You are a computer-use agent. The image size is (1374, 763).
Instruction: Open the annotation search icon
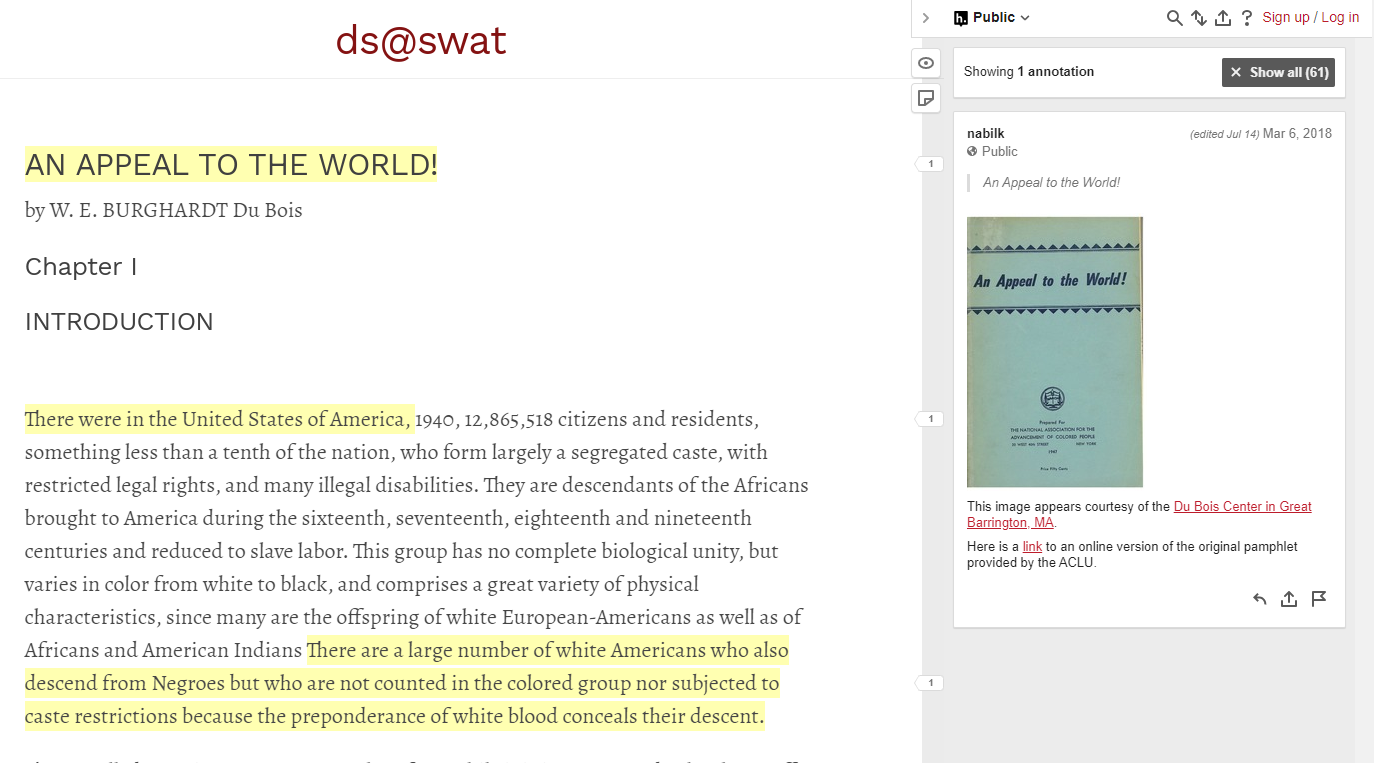click(1175, 18)
